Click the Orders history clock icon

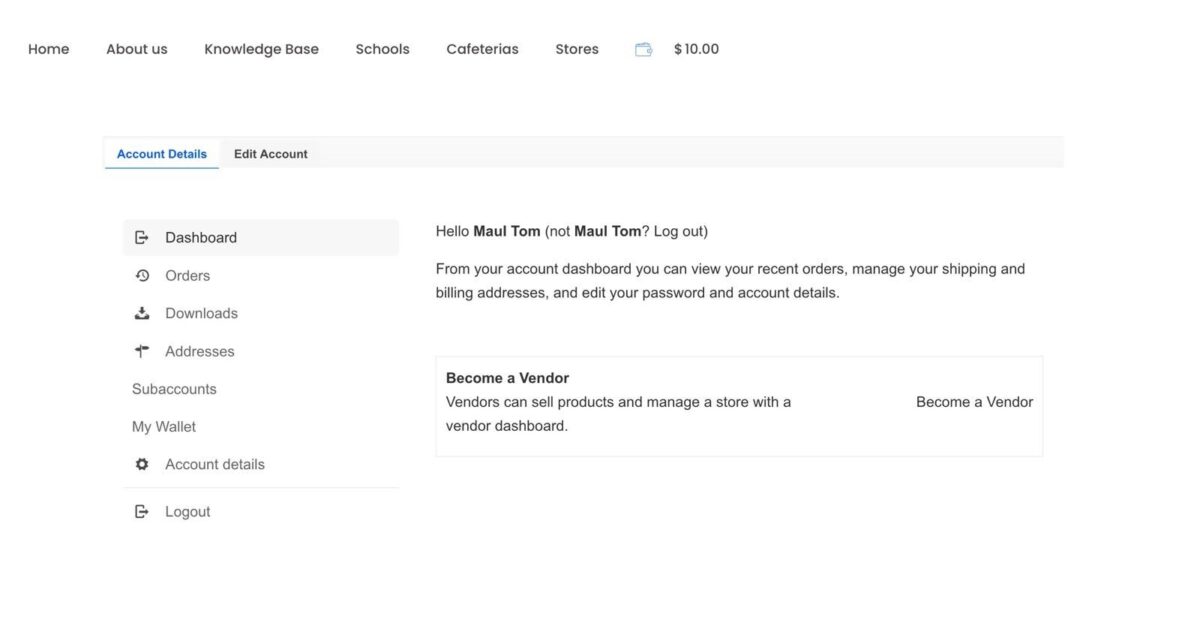click(142, 276)
